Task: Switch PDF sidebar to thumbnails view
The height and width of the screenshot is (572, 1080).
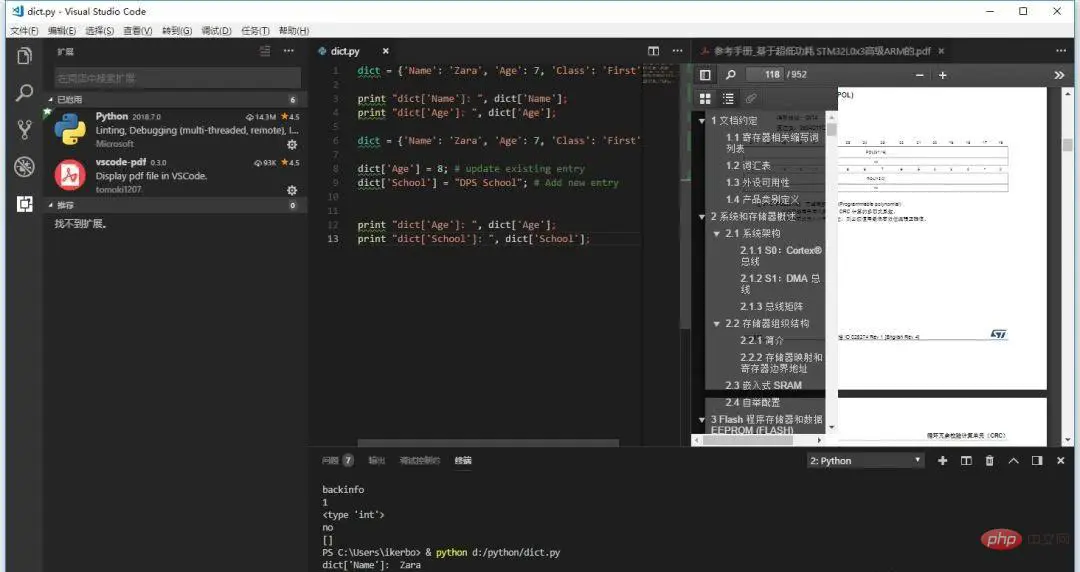Action: coord(705,99)
